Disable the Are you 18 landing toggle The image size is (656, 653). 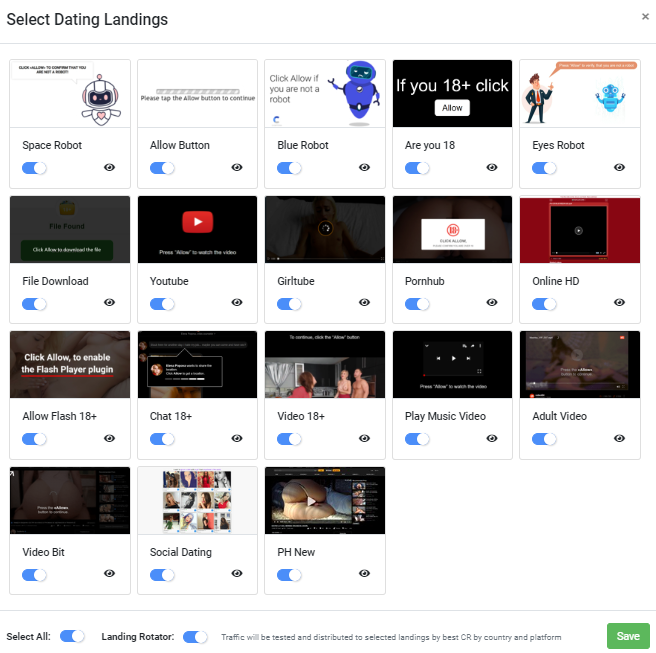(x=417, y=168)
